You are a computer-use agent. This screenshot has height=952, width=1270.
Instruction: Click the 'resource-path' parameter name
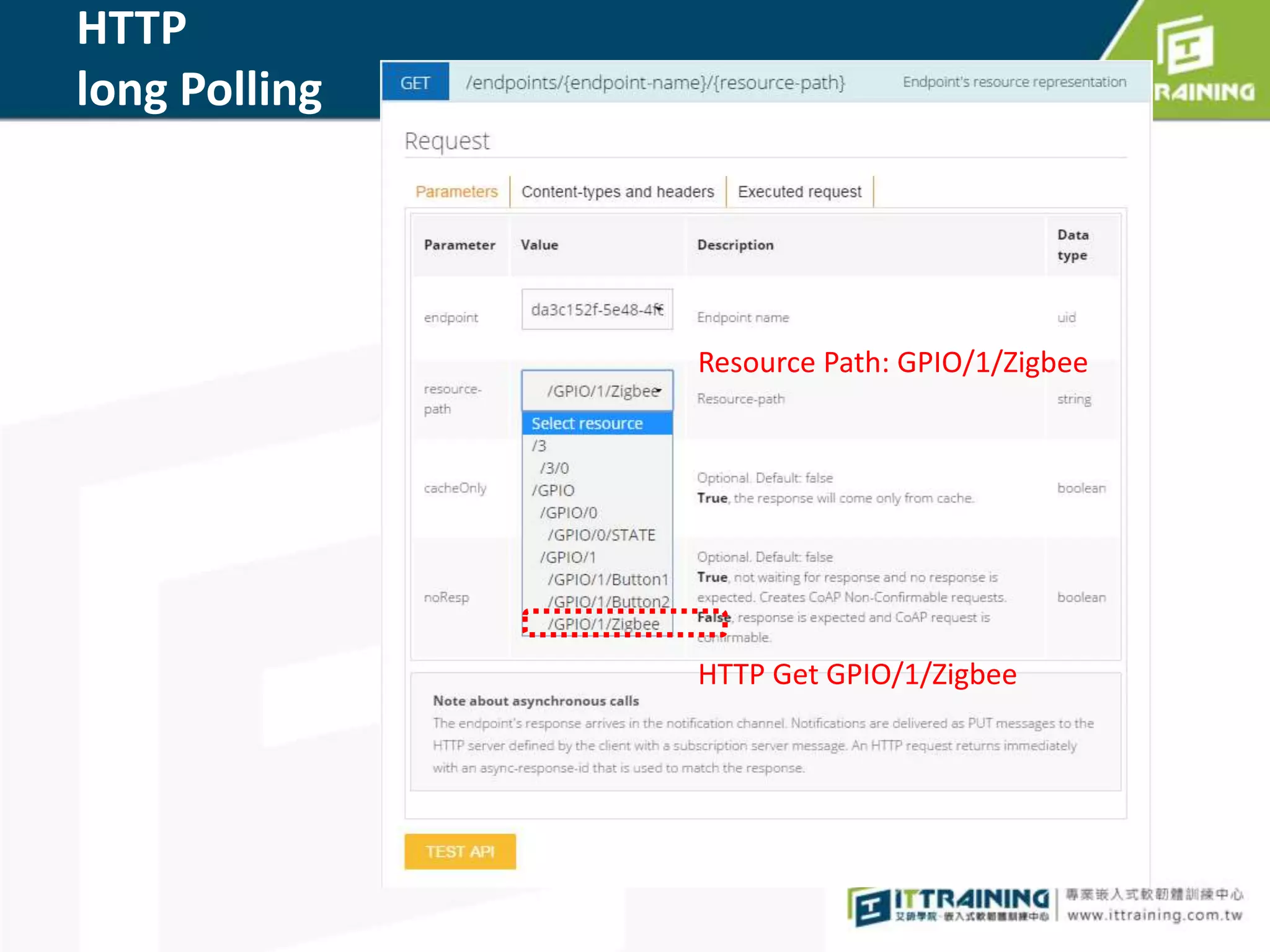pyautogui.click(x=453, y=399)
